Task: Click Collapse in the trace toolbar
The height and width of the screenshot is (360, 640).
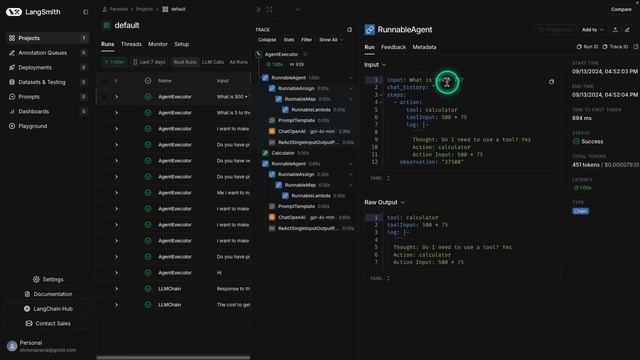Action: [267, 40]
